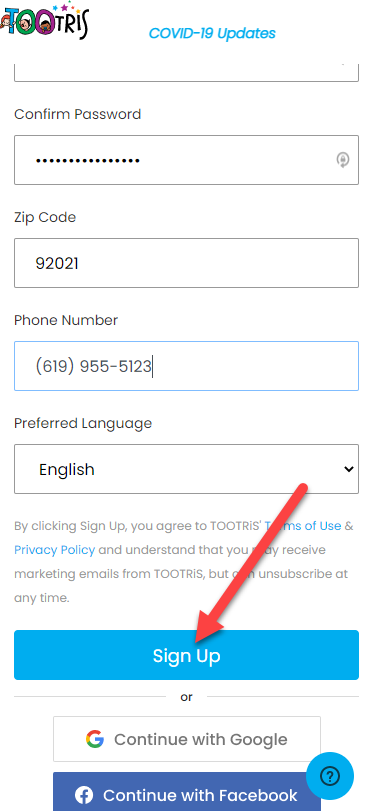Click the Zip Code label text
Viewport: 374px width, 811px height.
click(45, 217)
